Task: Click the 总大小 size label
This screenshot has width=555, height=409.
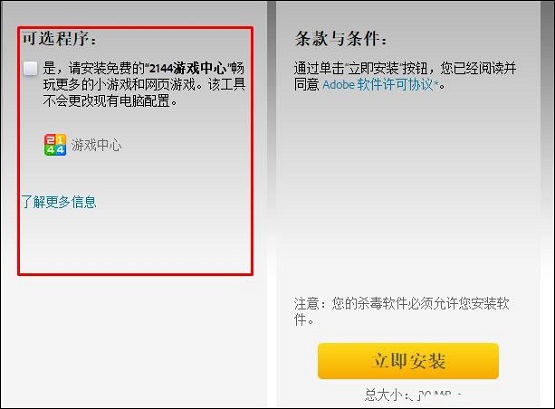Action: 386,395
